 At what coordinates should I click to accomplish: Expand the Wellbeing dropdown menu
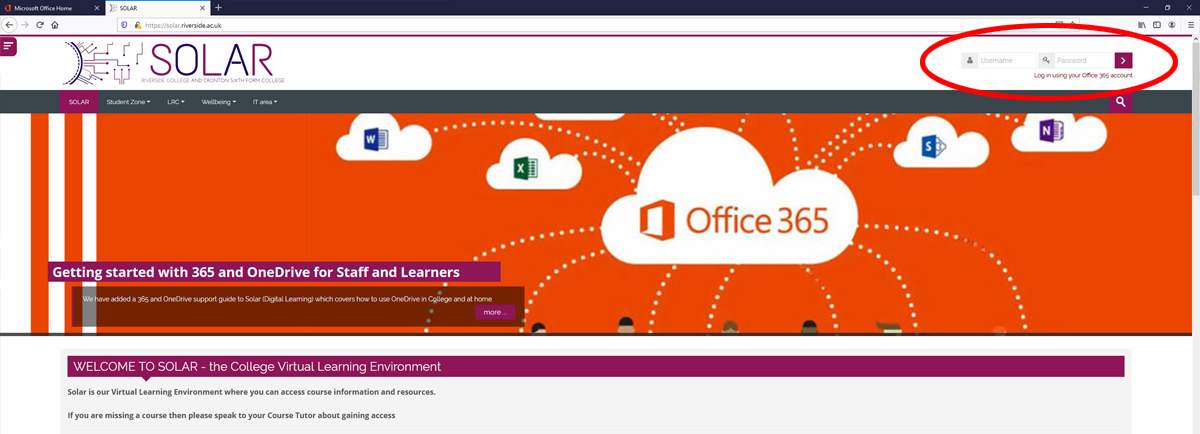[x=219, y=102]
